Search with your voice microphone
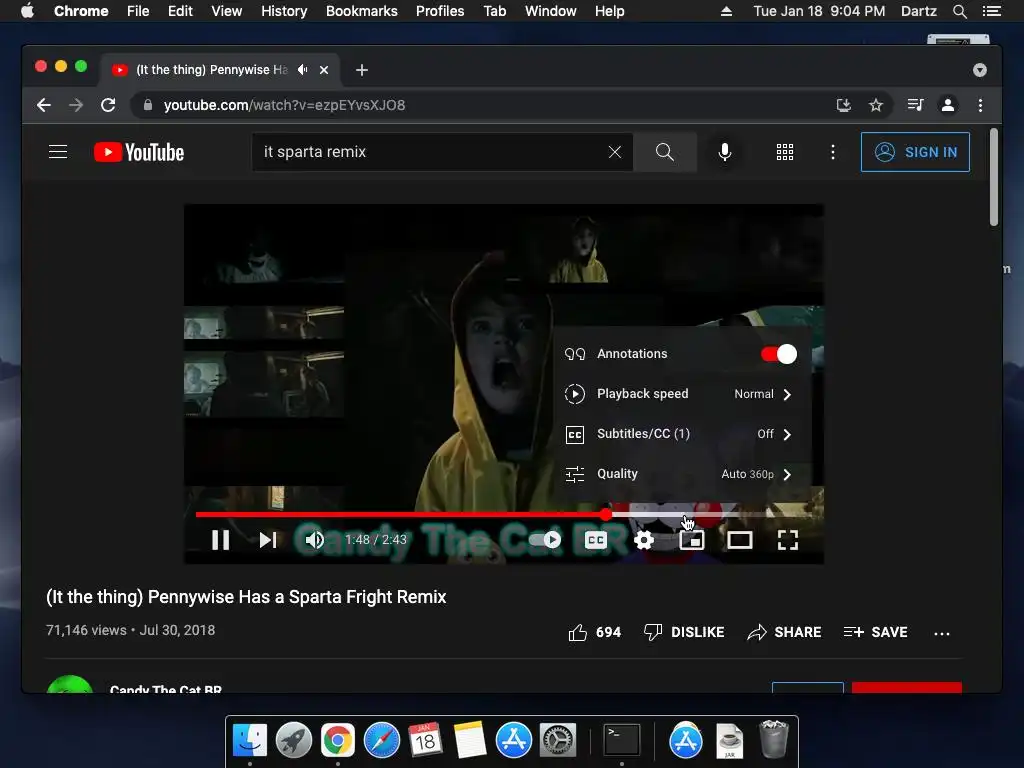 (725, 152)
